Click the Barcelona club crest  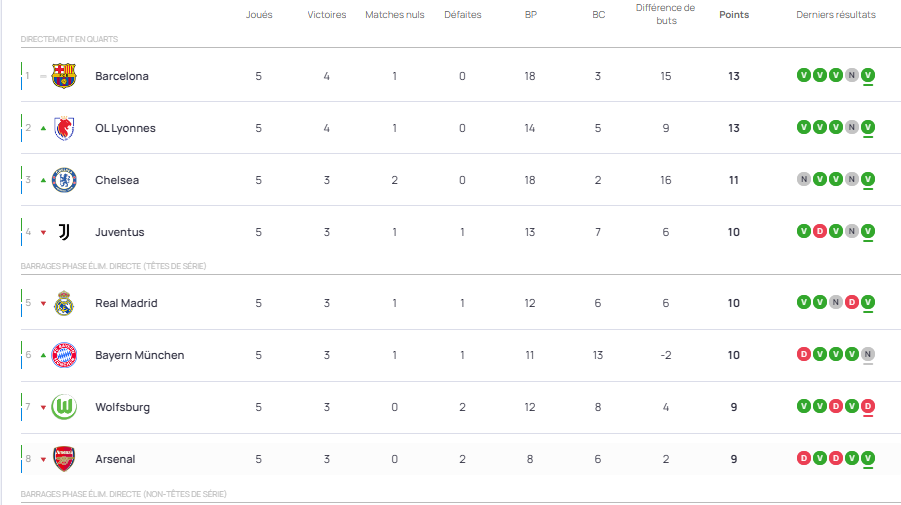(x=64, y=76)
